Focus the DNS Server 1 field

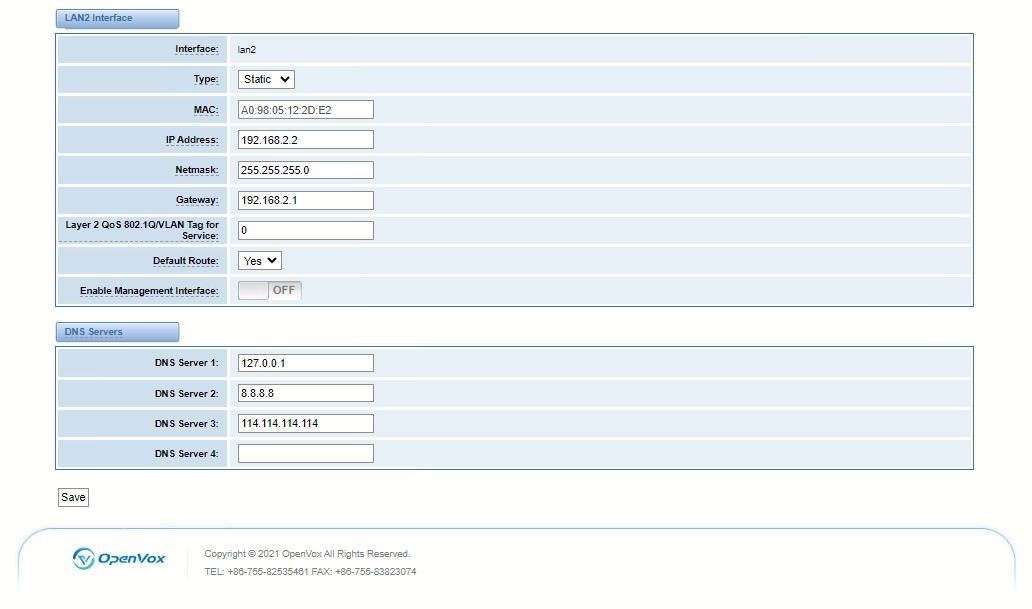coord(305,363)
